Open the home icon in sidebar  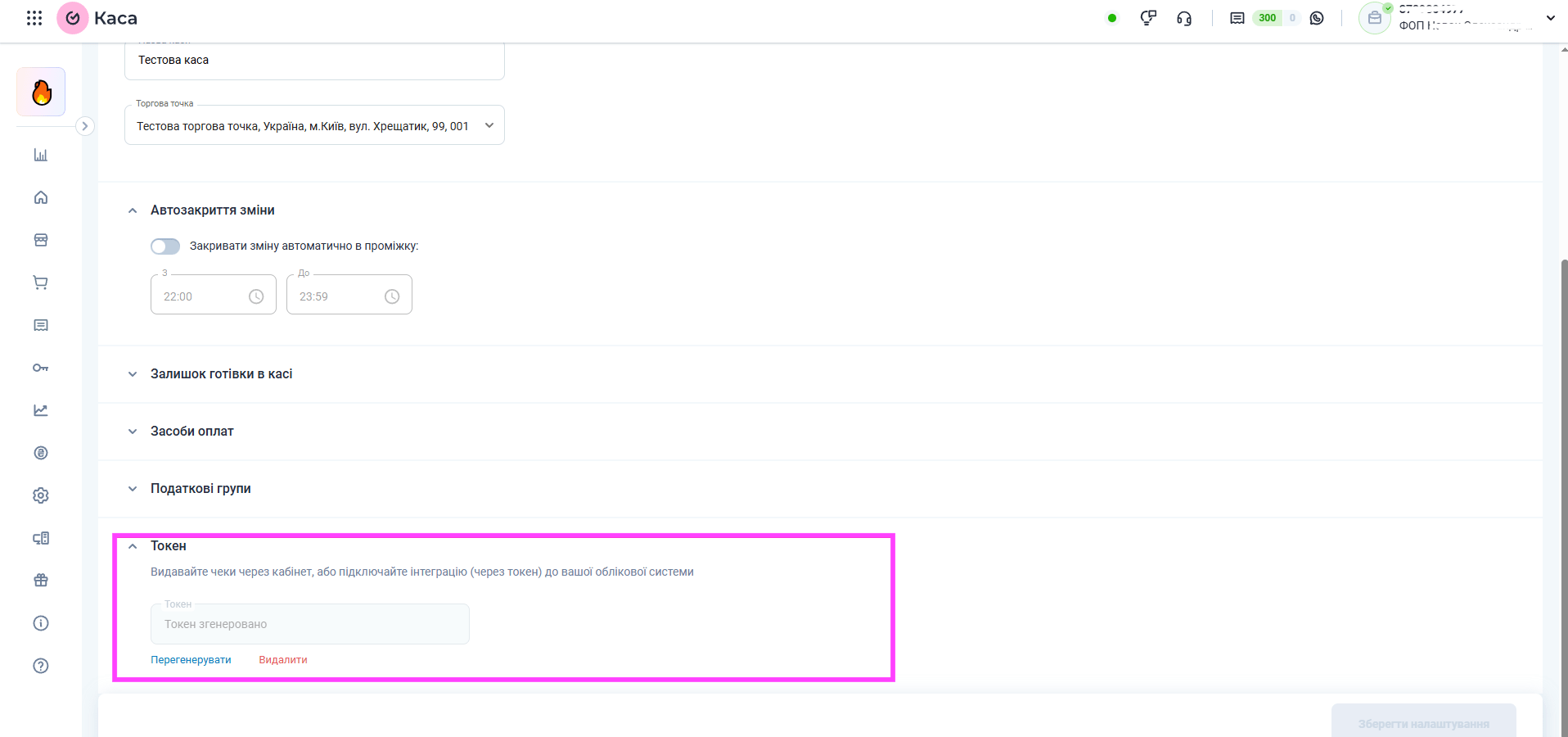click(41, 197)
